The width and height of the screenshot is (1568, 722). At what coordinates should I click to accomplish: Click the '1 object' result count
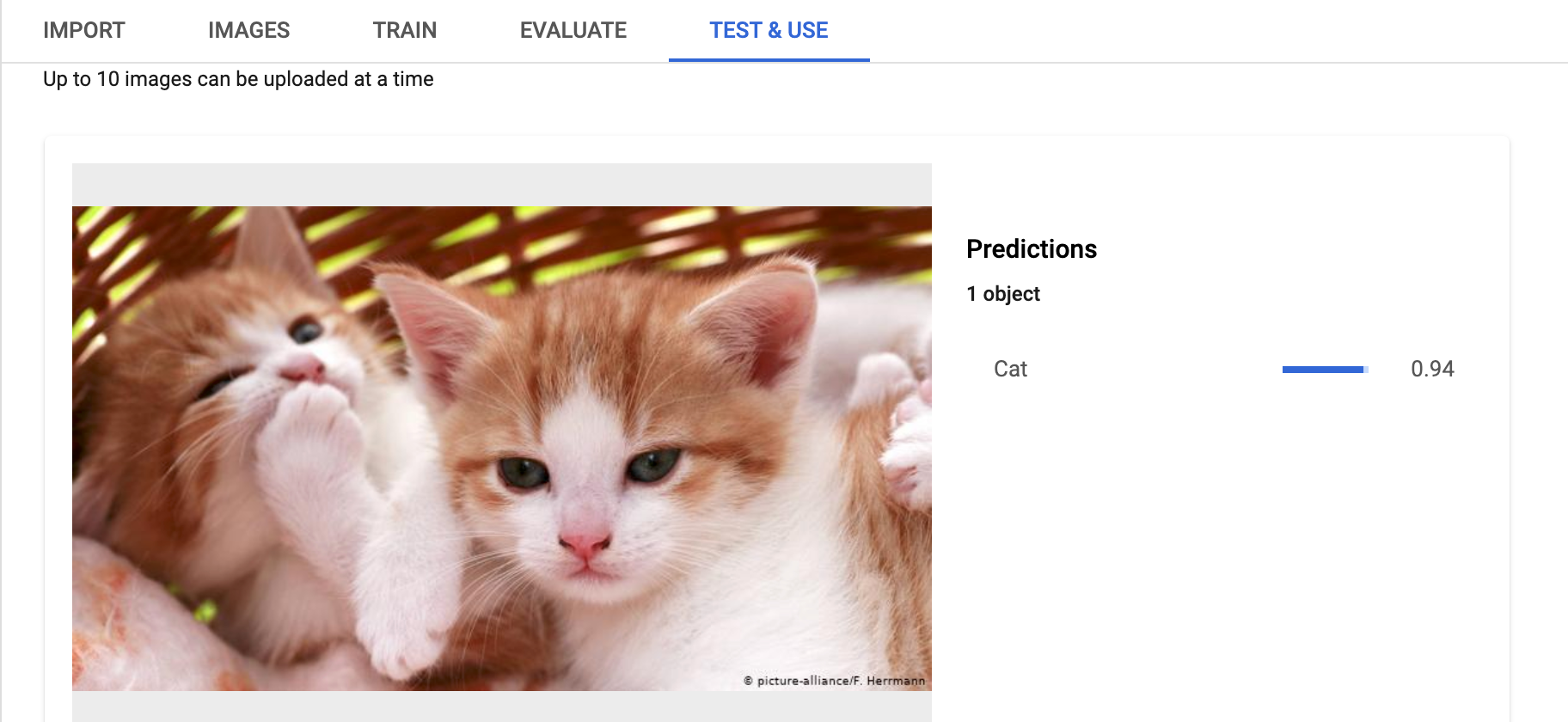click(1002, 293)
